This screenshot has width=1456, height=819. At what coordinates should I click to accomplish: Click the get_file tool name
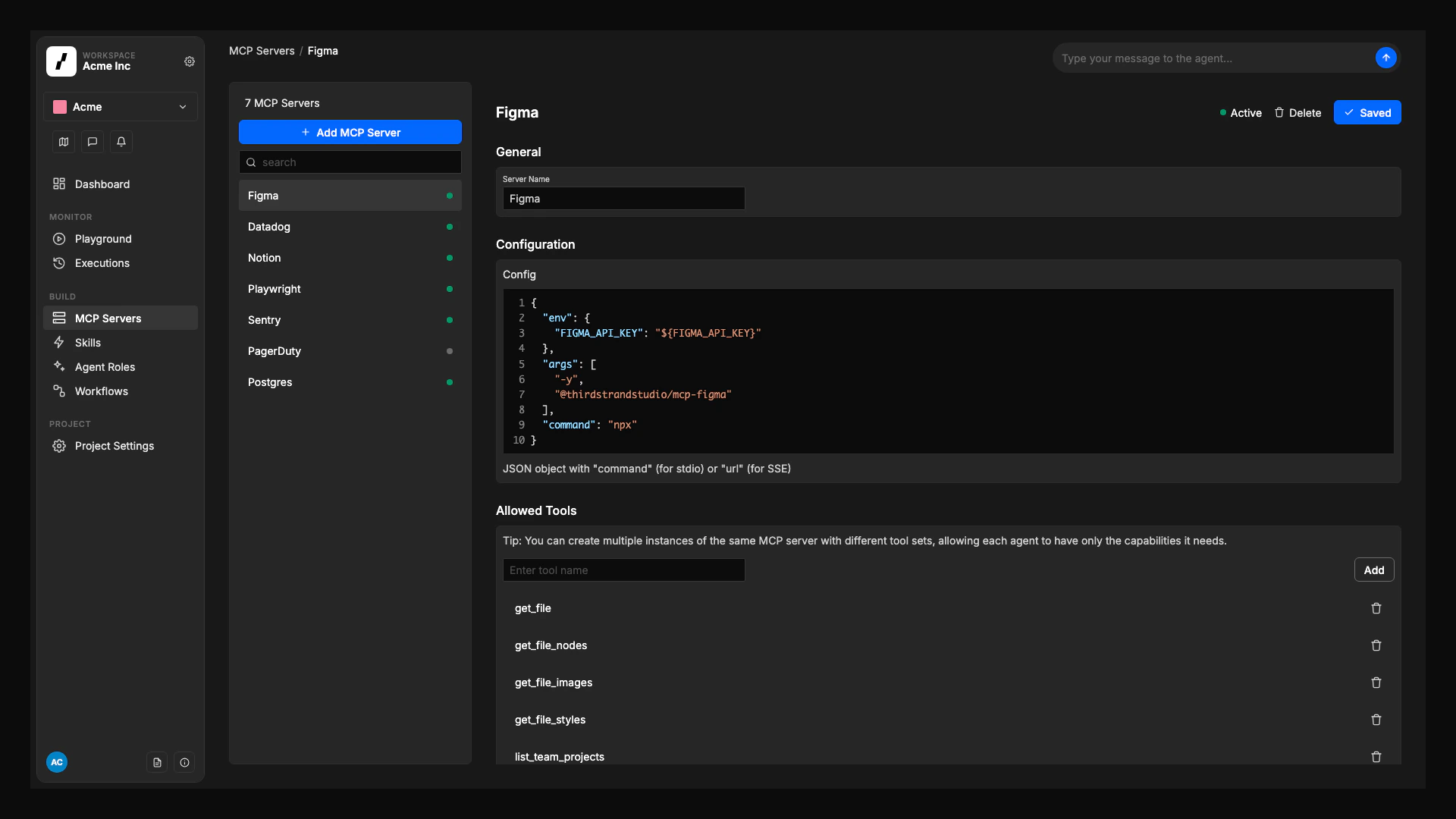(533, 608)
